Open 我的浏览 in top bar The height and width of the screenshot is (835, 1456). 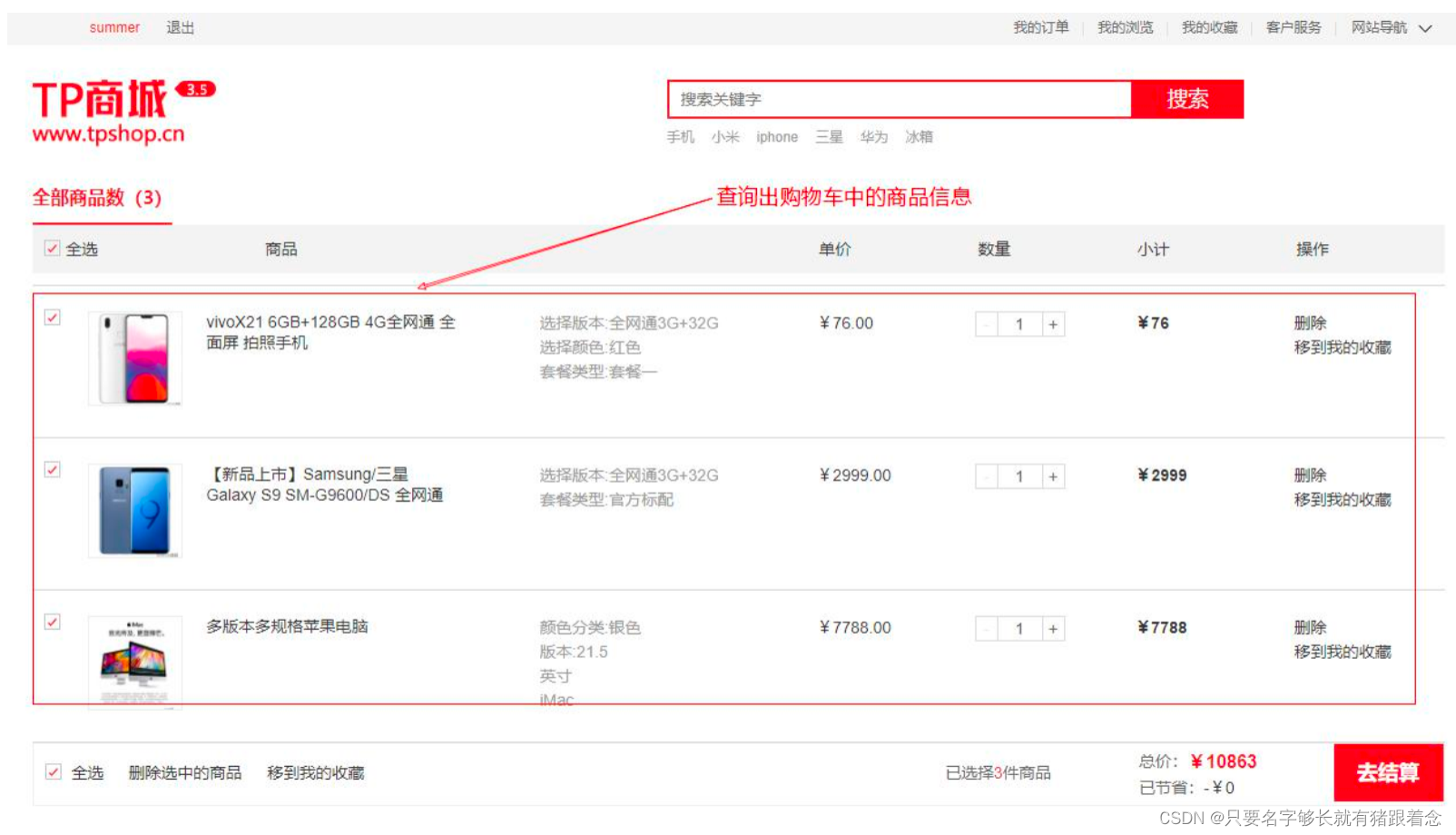(1126, 28)
